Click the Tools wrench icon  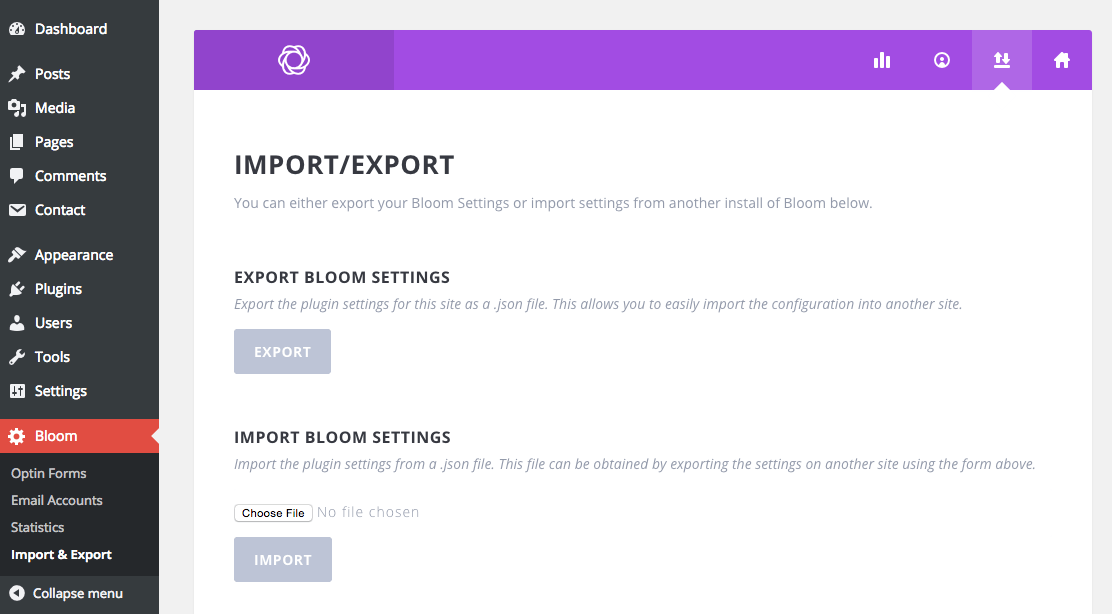[17, 357]
